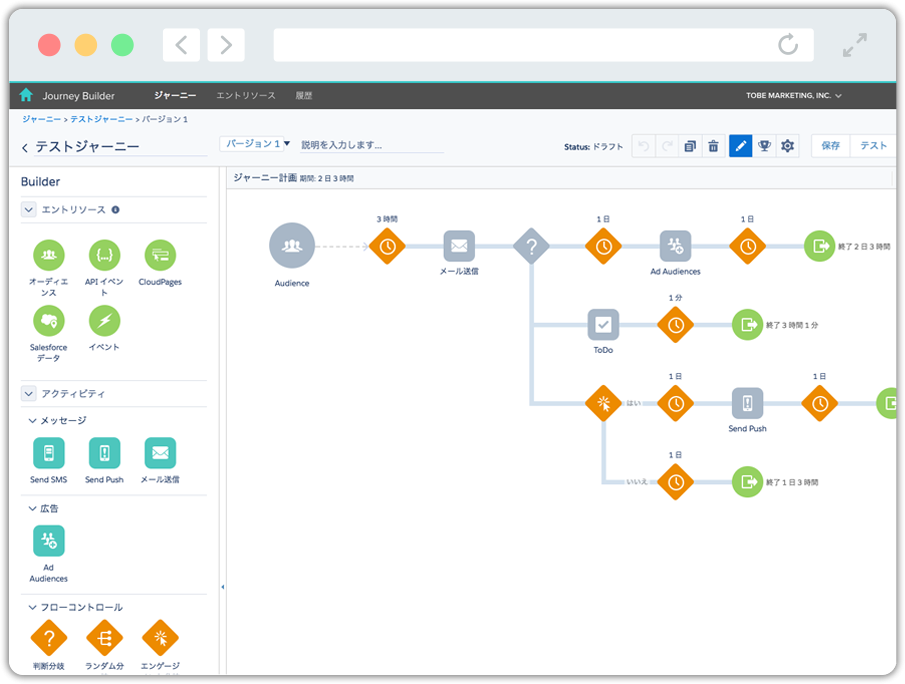Screen dimensions: 905x684
Task: Pick the エンゲージ engagement split icon in palette
Action: [160, 638]
